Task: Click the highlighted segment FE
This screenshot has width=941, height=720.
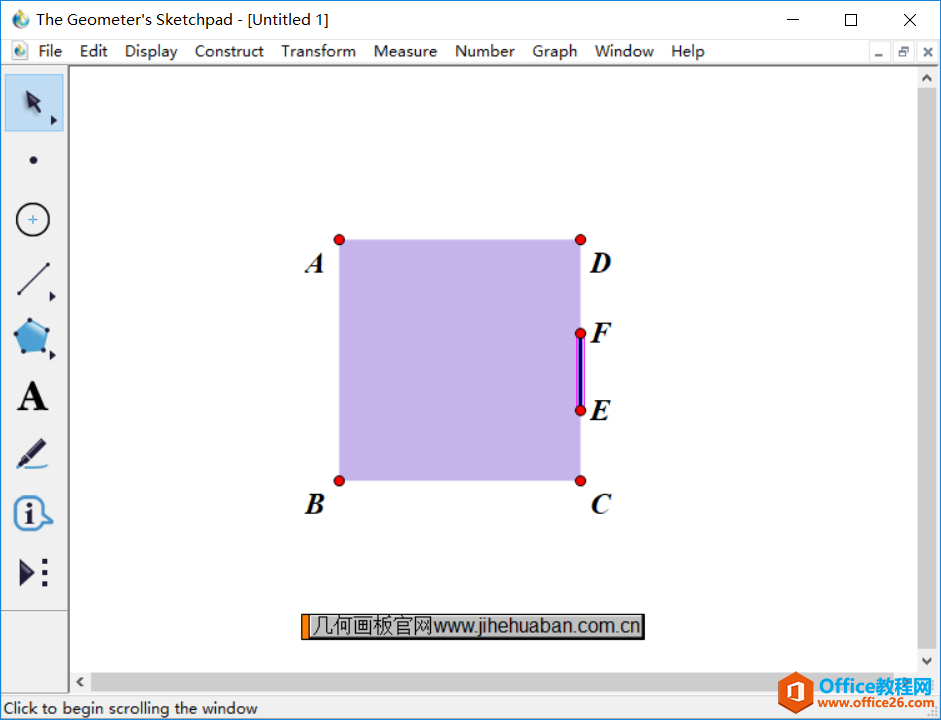Action: click(580, 372)
